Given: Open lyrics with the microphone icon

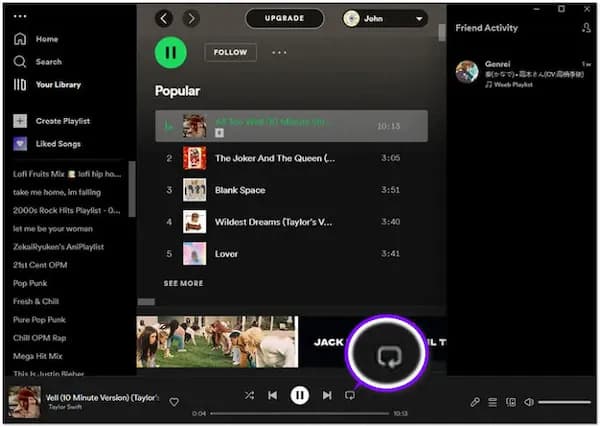Looking at the screenshot, I should (x=475, y=402).
